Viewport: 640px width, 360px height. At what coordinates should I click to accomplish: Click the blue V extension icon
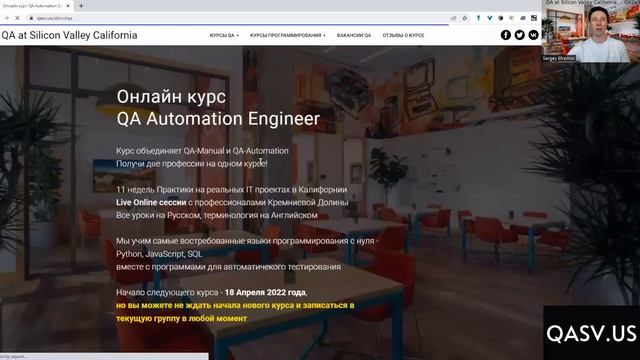point(489,18)
